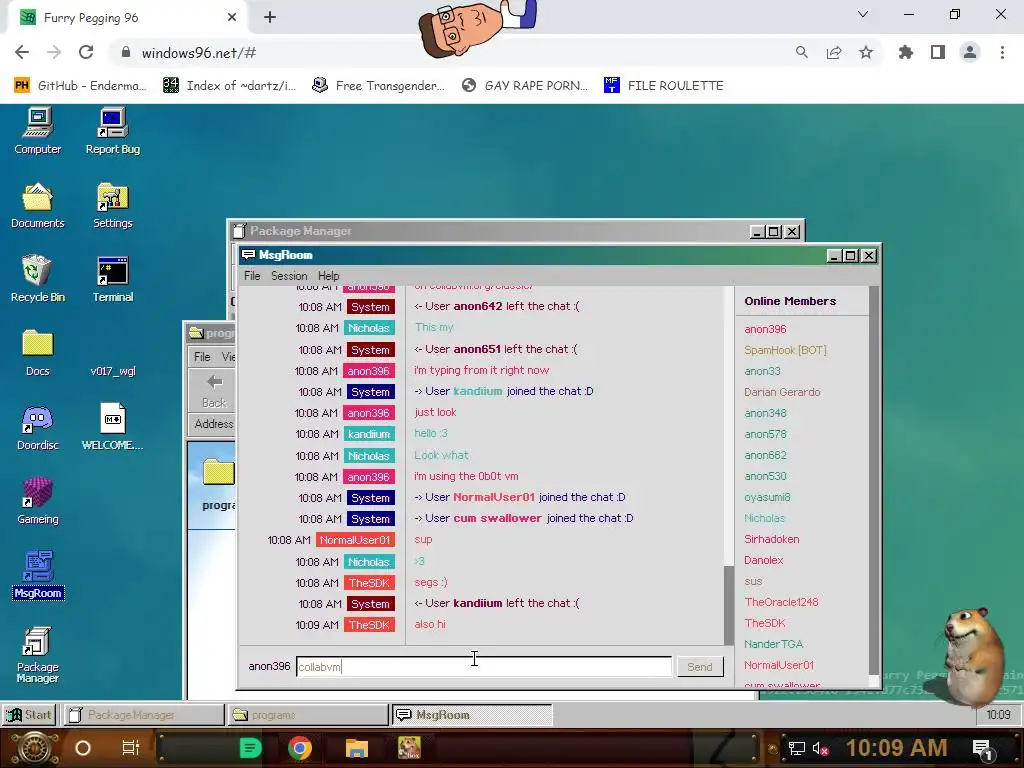Select NanderTGA in Online Members
Screen dimensions: 1024x768
(773, 644)
